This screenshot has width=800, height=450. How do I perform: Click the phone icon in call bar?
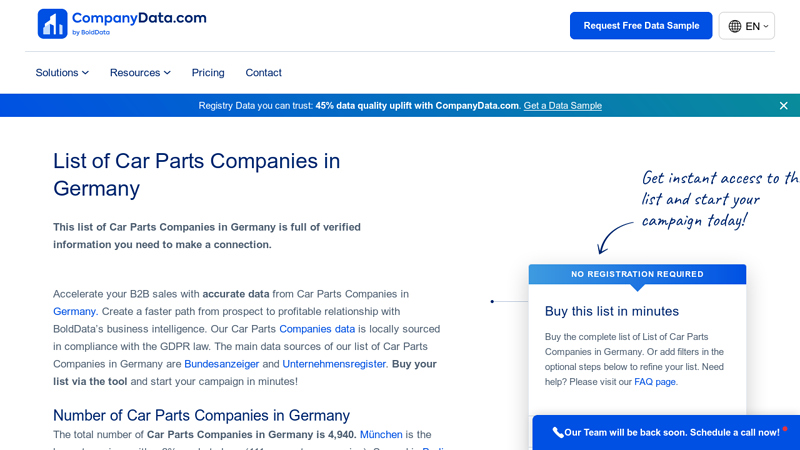coord(557,433)
